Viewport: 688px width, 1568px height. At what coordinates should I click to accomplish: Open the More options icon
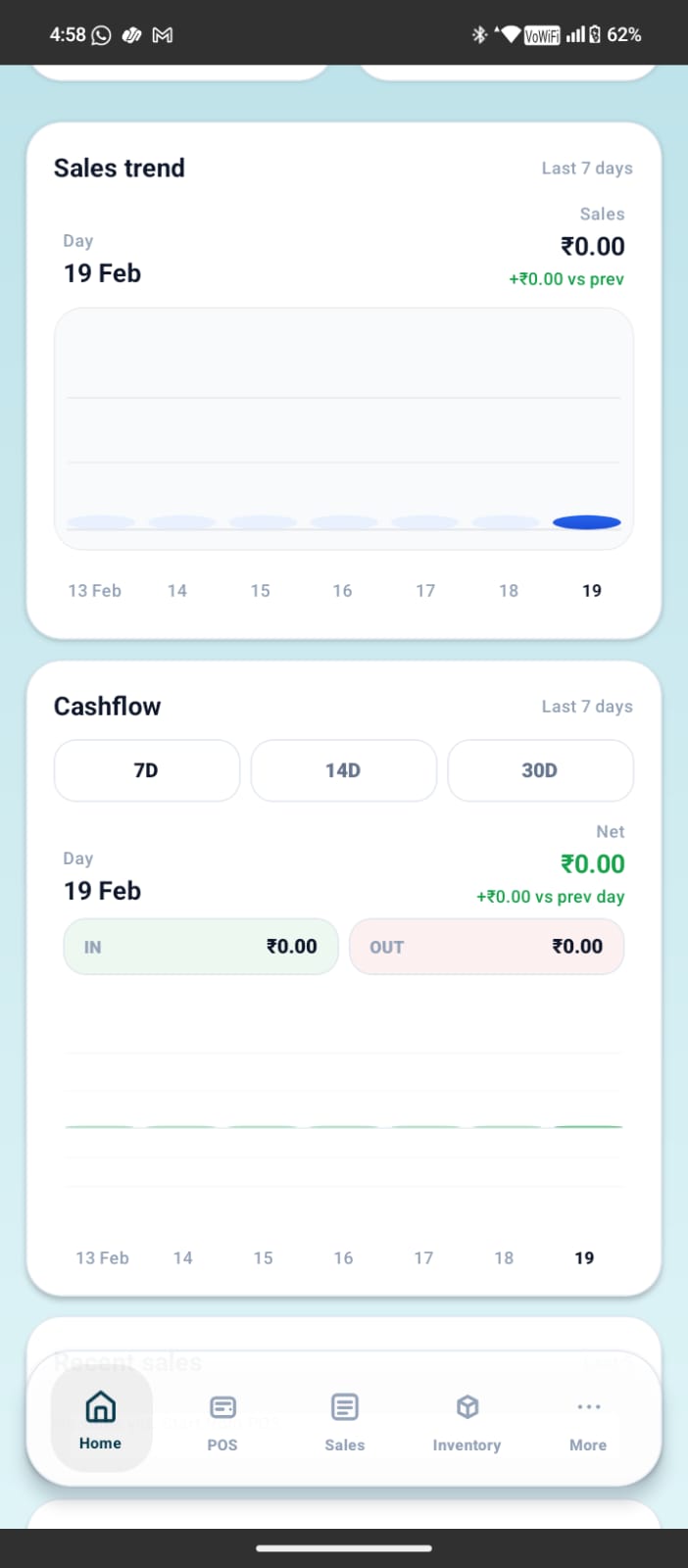(588, 1406)
